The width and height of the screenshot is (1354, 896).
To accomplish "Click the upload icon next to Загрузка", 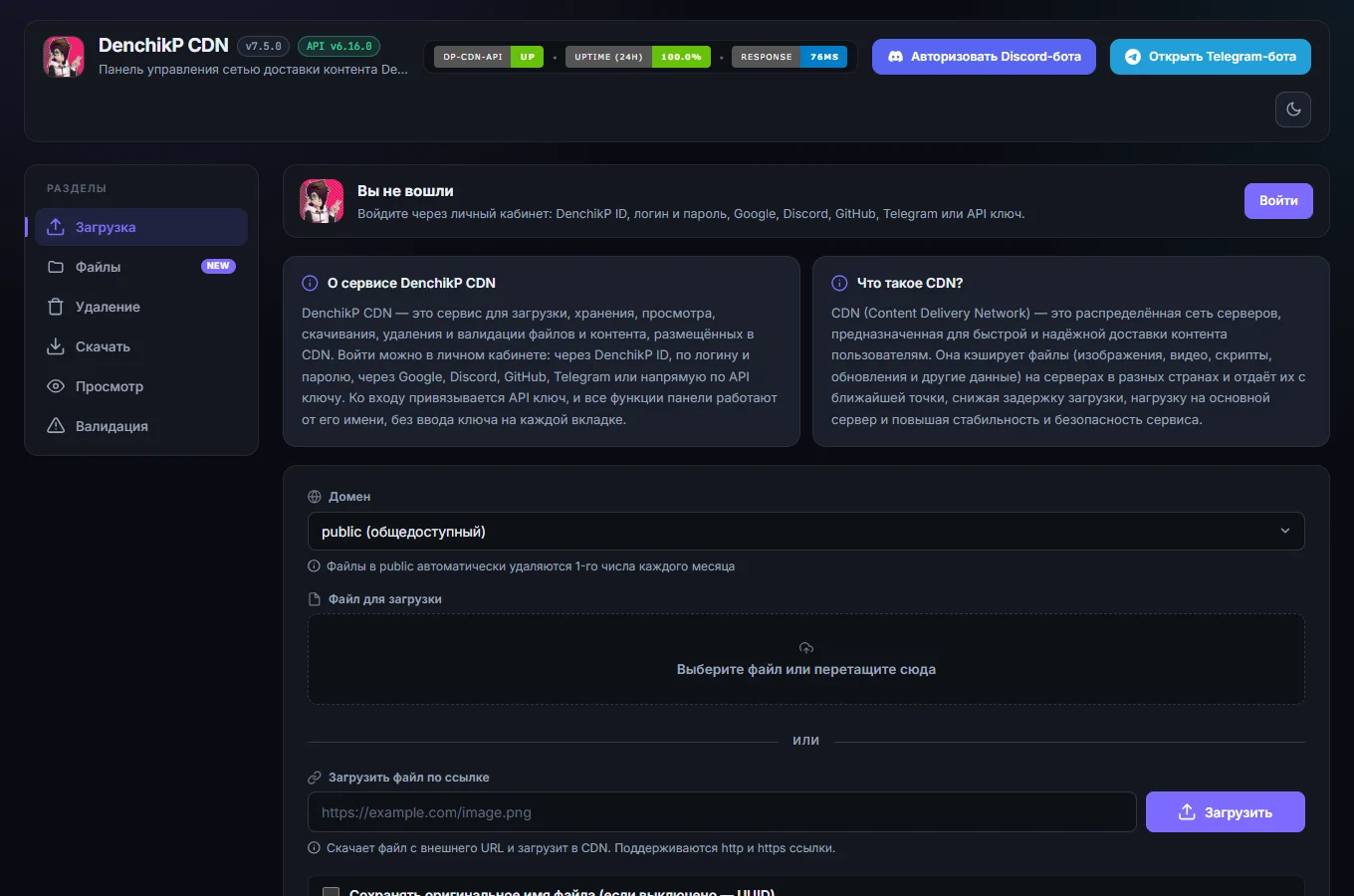I will [x=56, y=227].
